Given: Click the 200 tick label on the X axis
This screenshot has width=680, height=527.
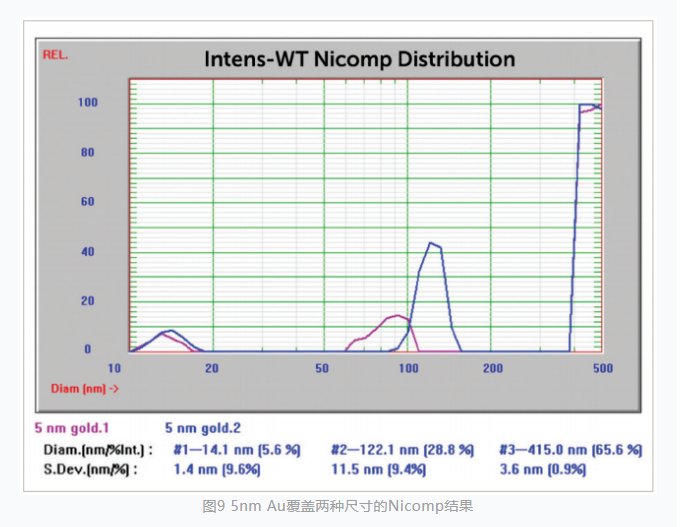Looking at the screenshot, I should pos(492,368).
